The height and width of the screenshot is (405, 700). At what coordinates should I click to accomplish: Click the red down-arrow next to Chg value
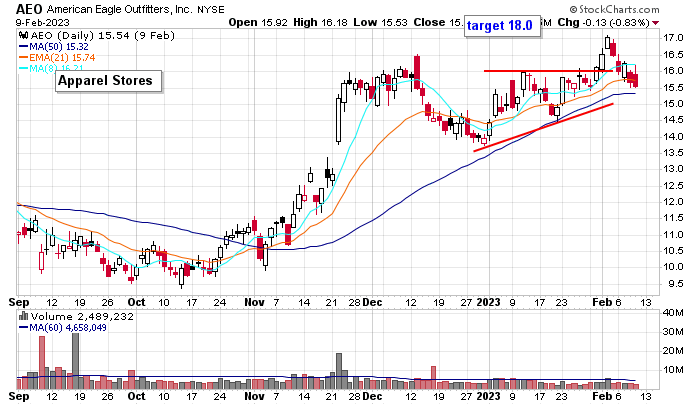pyautogui.click(x=655, y=23)
